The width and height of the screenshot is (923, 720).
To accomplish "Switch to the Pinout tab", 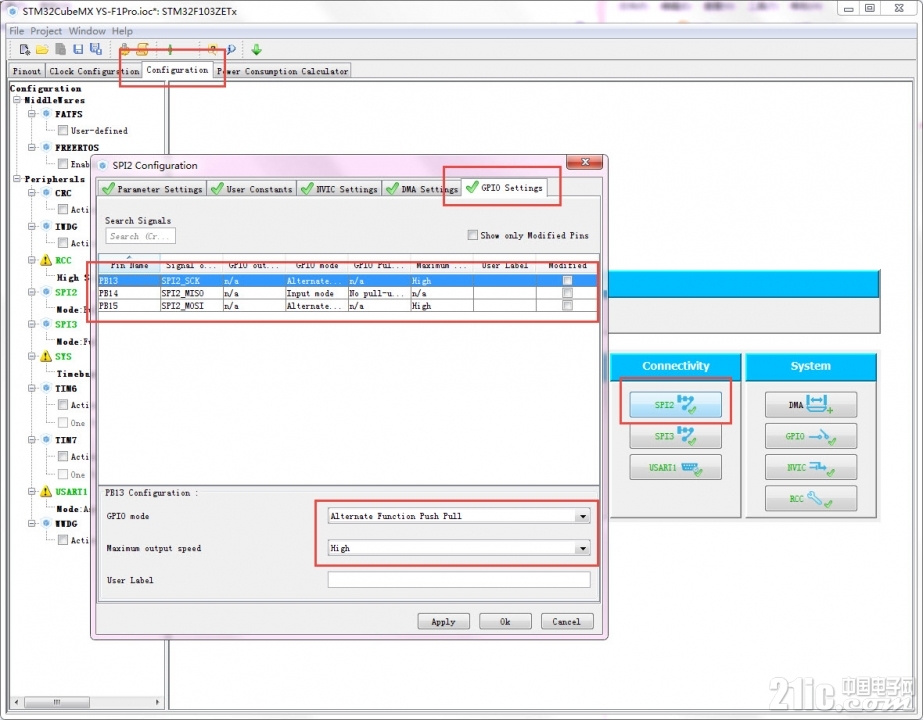I will coord(27,71).
